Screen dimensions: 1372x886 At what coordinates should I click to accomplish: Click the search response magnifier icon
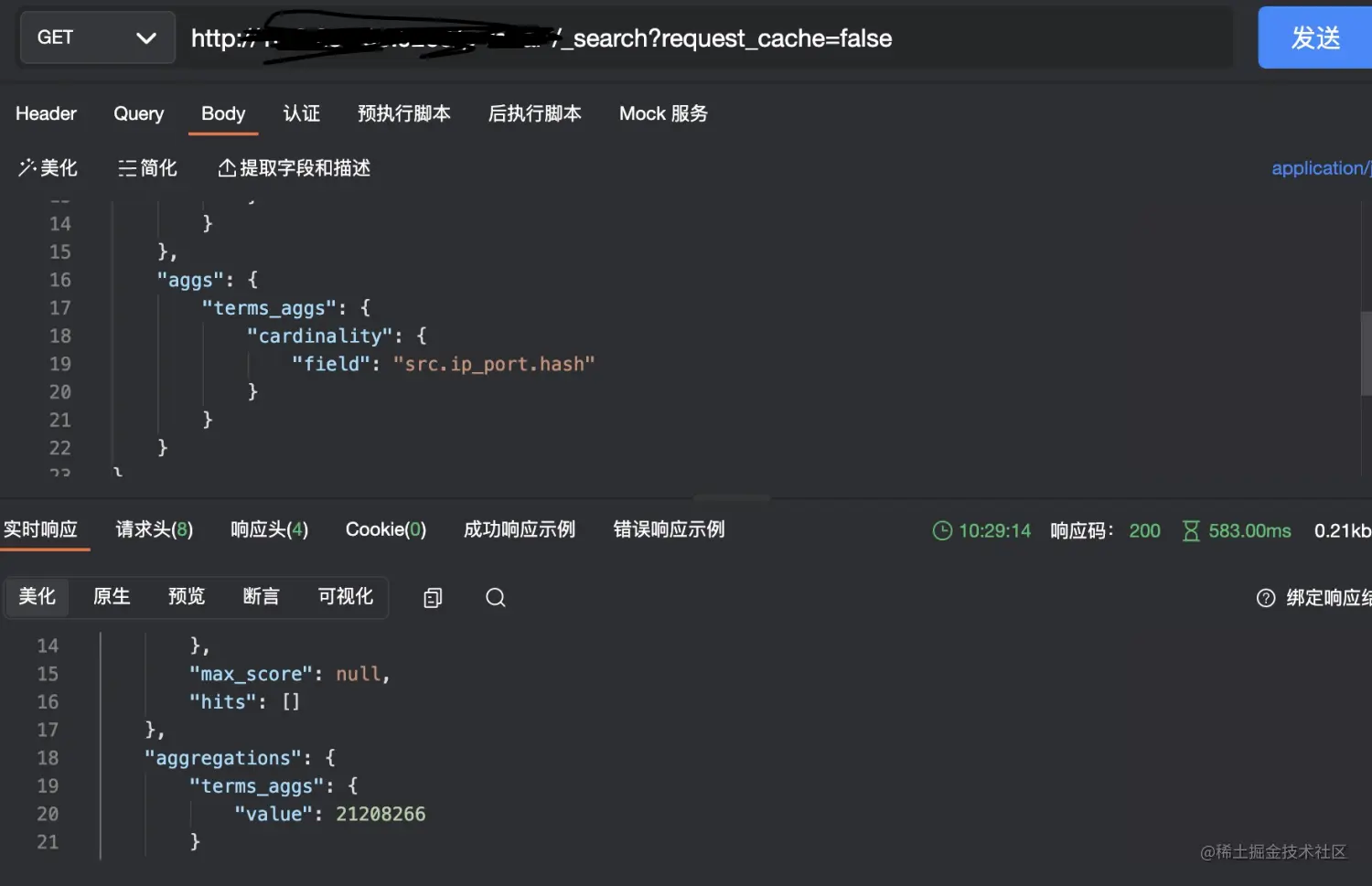coord(496,598)
